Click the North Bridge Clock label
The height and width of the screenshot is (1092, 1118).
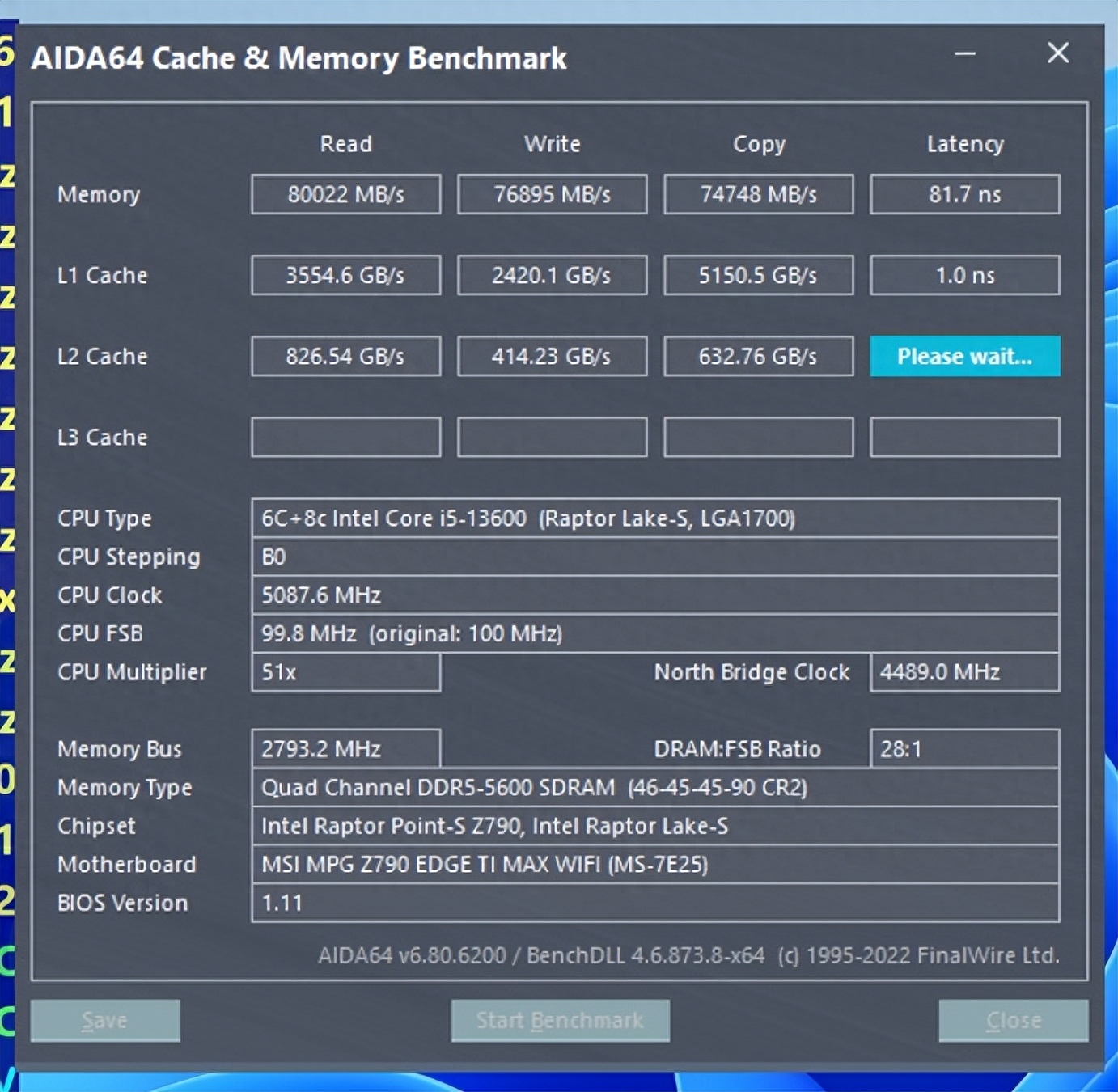[752, 672]
